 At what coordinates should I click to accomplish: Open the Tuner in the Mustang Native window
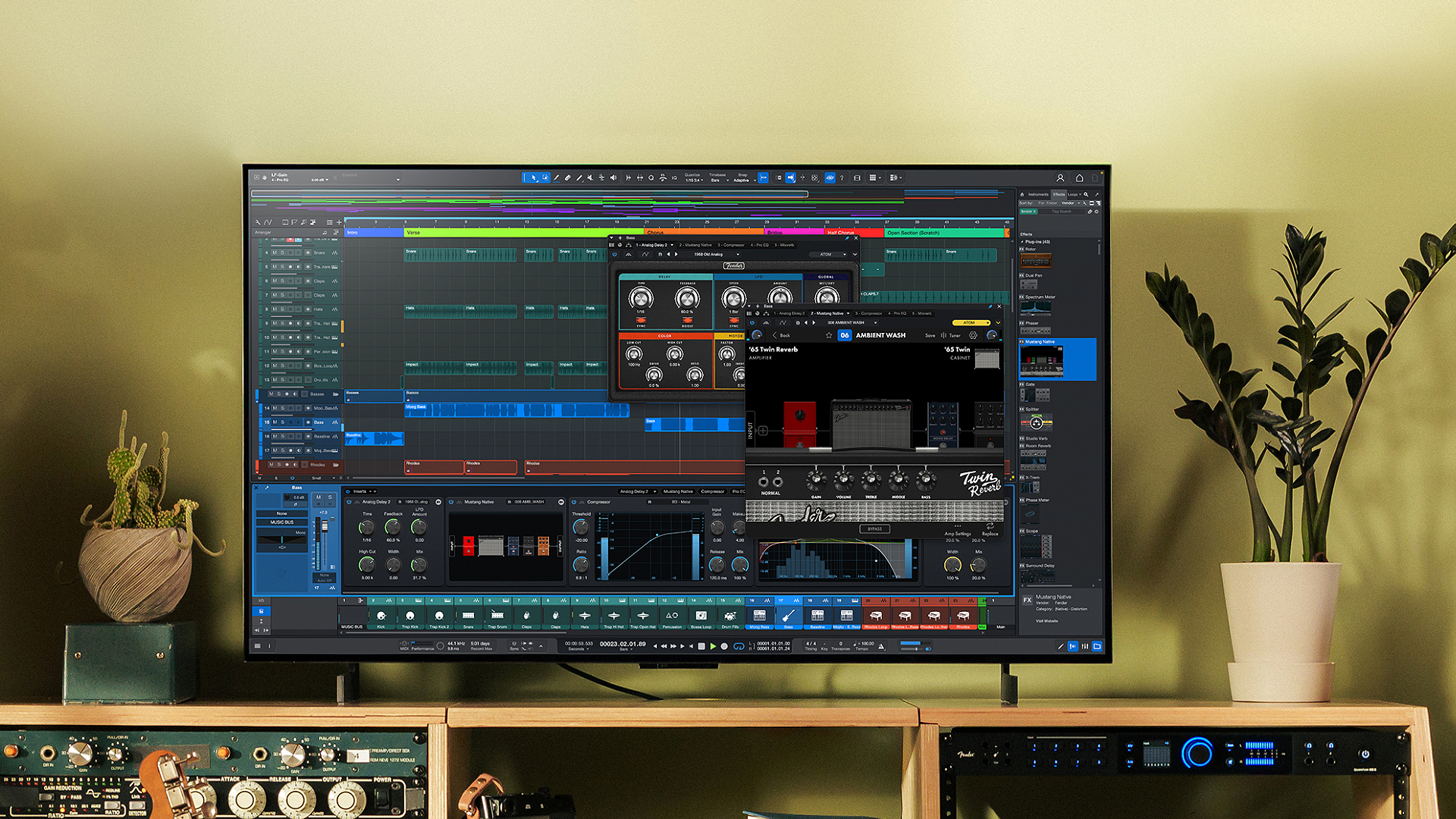(x=955, y=335)
